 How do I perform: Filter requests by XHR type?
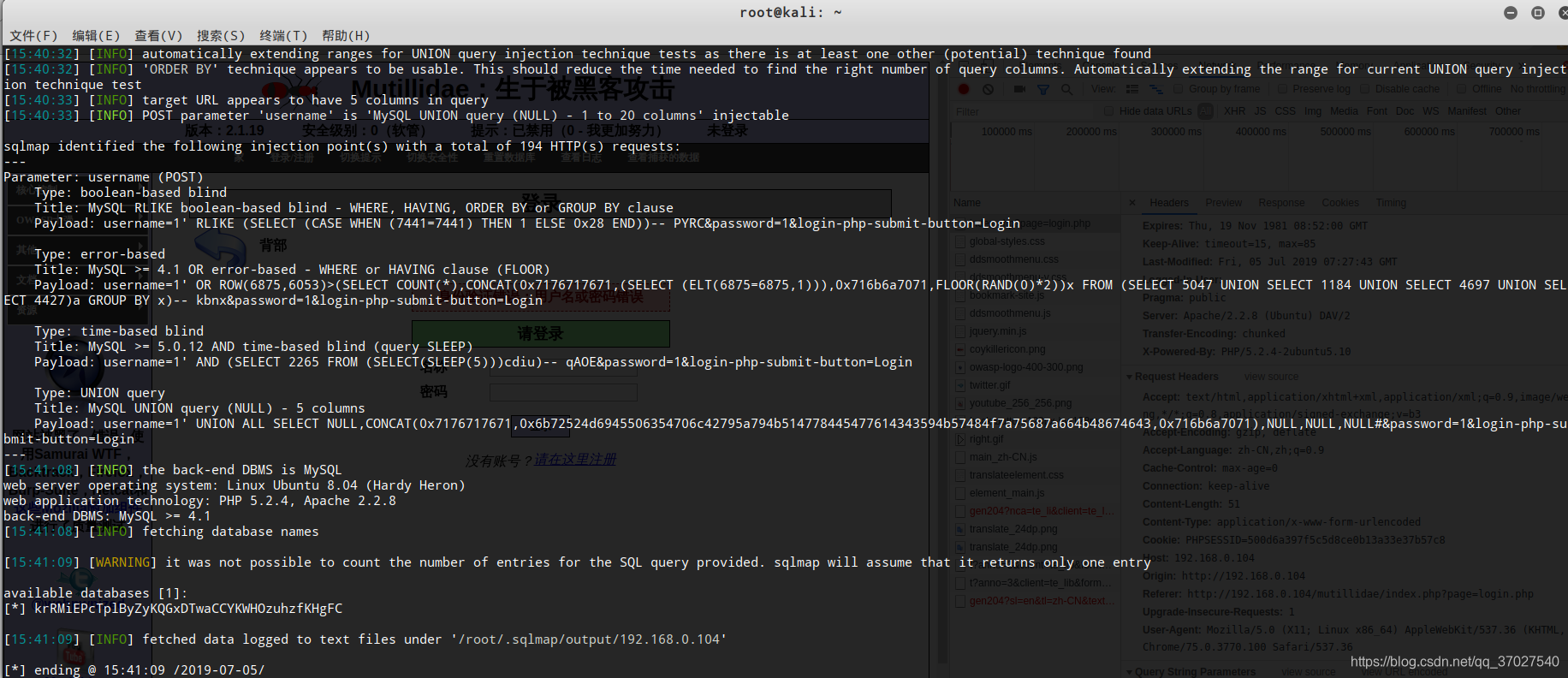[1235, 111]
